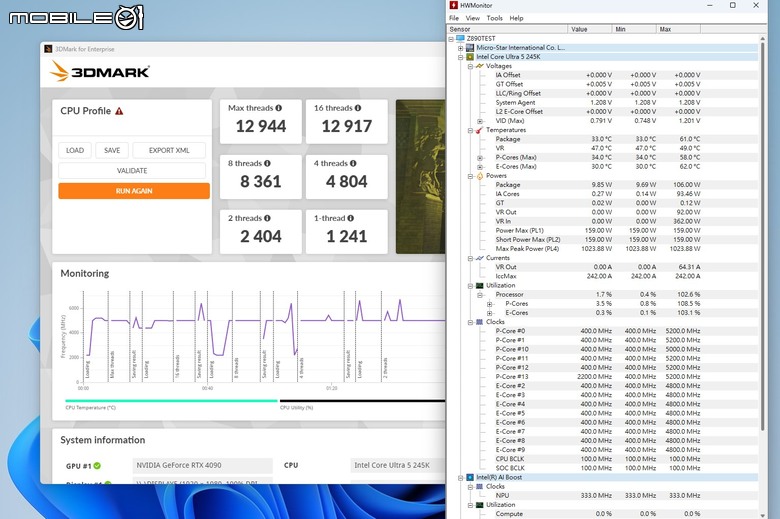Expand the P-Cores utilization entry

489,304
